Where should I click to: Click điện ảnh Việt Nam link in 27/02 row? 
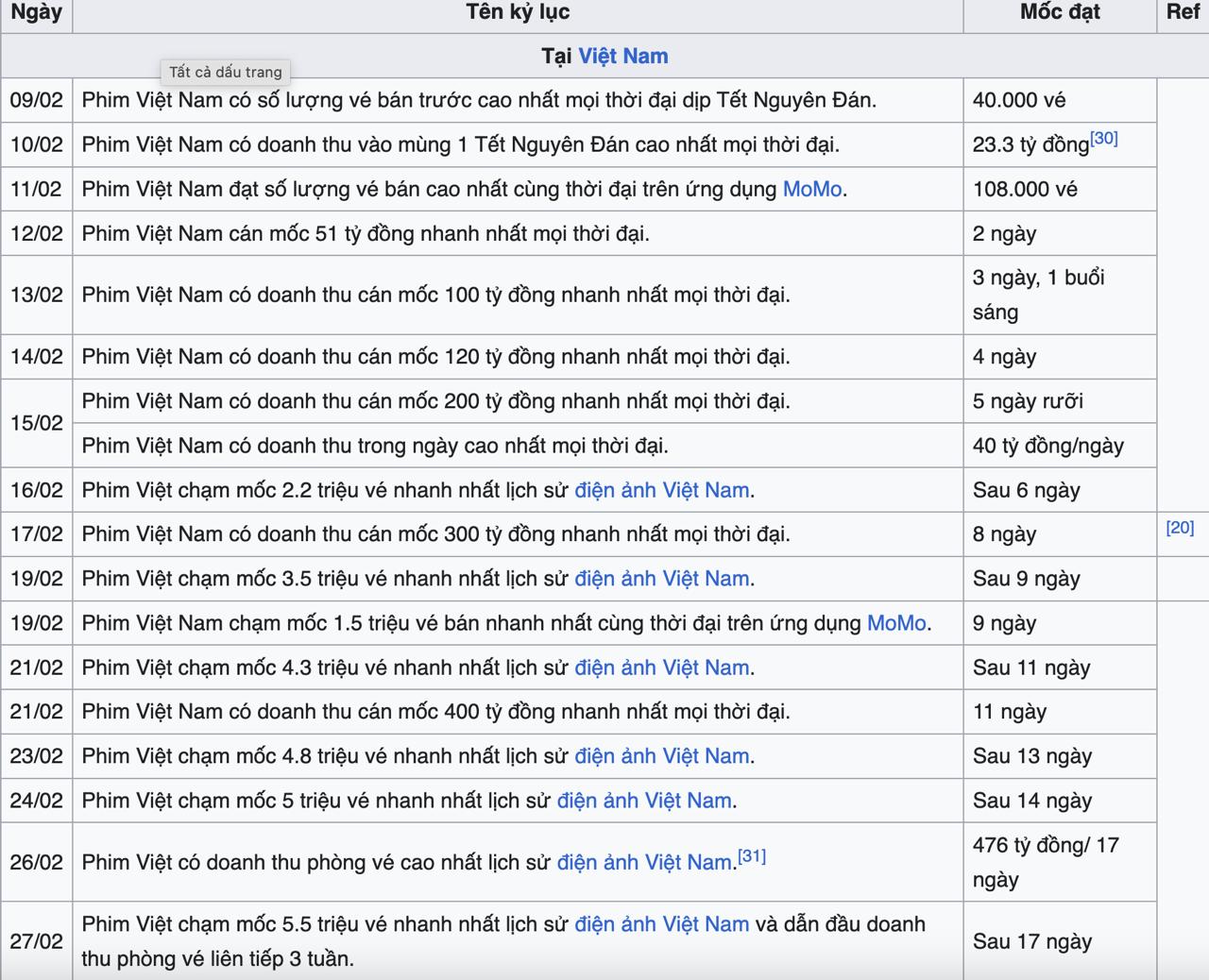[x=662, y=924]
